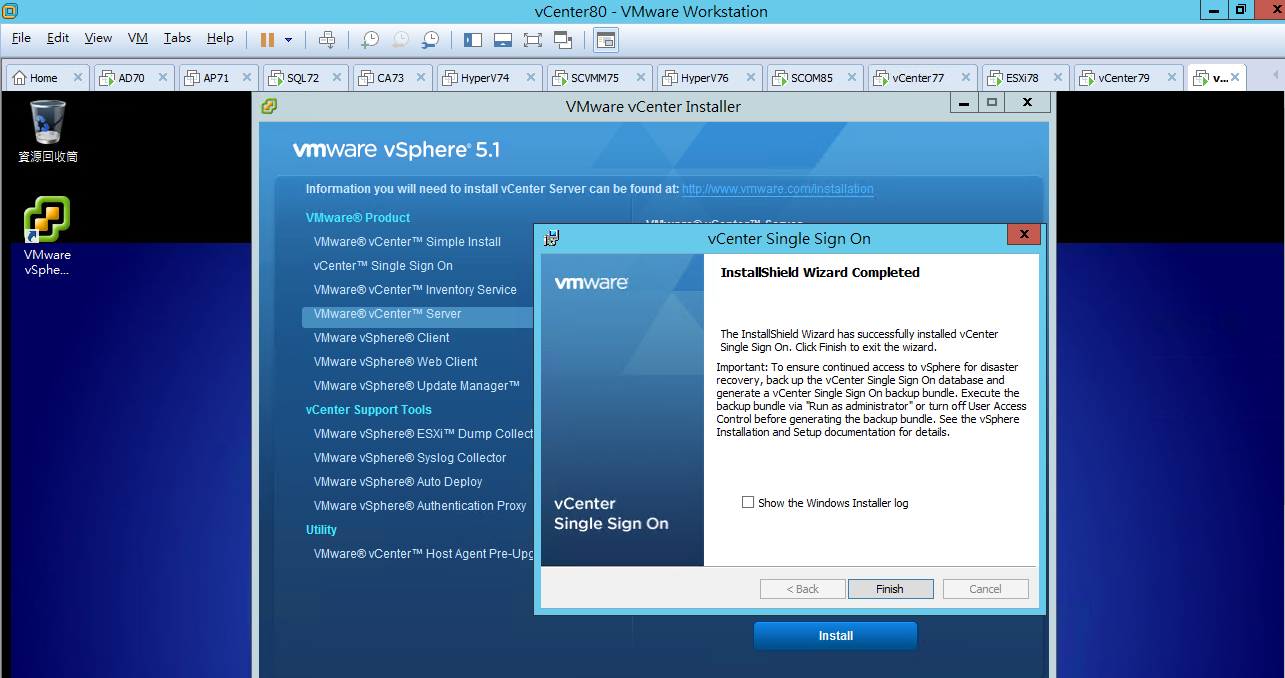This screenshot has width=1285, height=678.
Task: Revert the VM to its previous snapshot
Action: coord(400,40)
